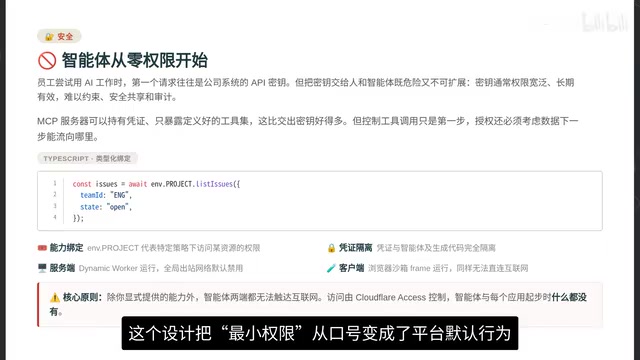Click the test tube icon beside 客户端

click(331, 268)
